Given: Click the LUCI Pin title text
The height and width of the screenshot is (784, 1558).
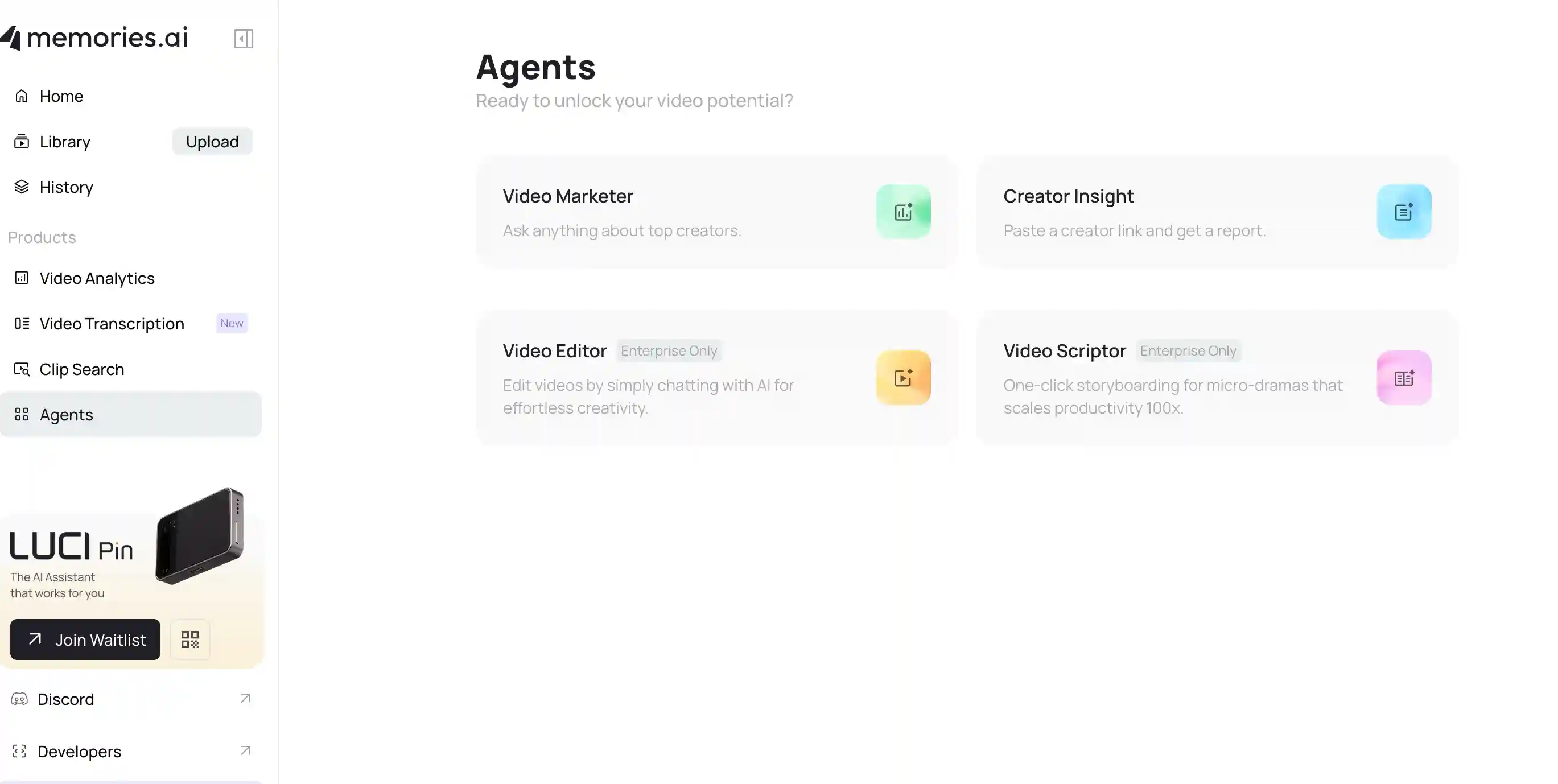Looking at the screenshot, I should (x=71, y=546).
